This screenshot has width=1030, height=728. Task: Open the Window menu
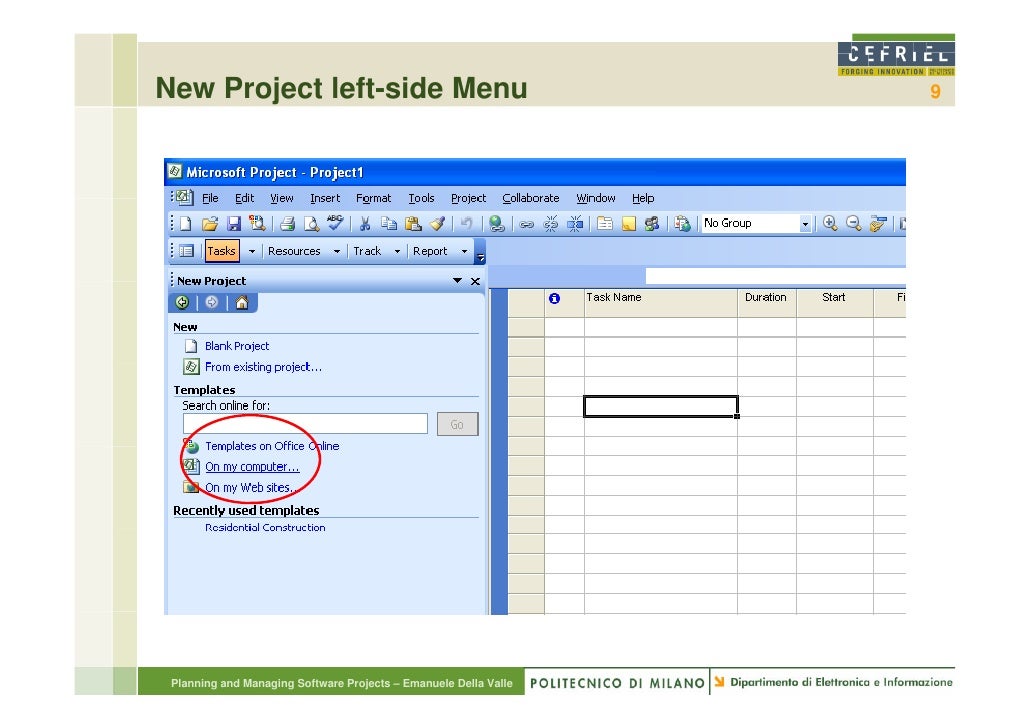[x=596, y=198]
